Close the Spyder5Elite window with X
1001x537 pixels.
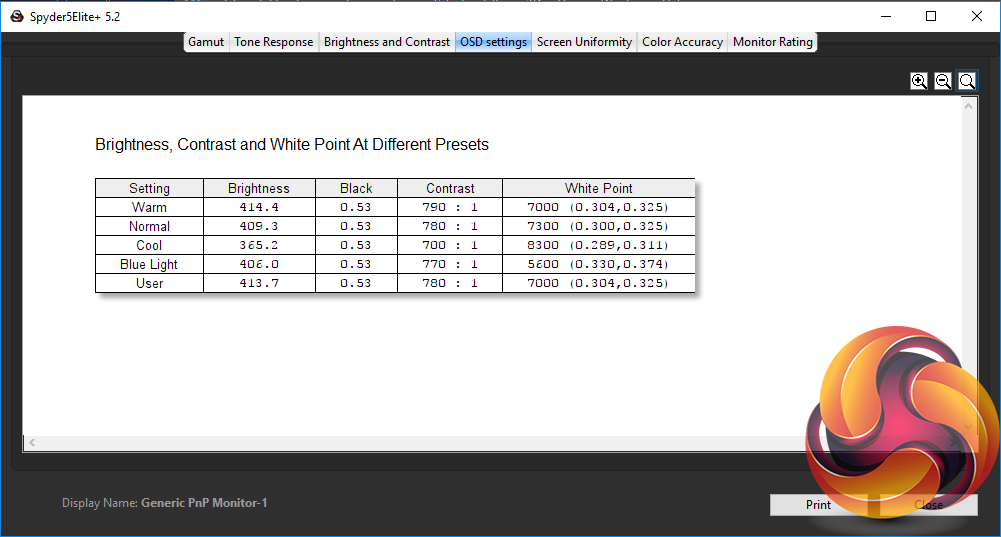977,16
